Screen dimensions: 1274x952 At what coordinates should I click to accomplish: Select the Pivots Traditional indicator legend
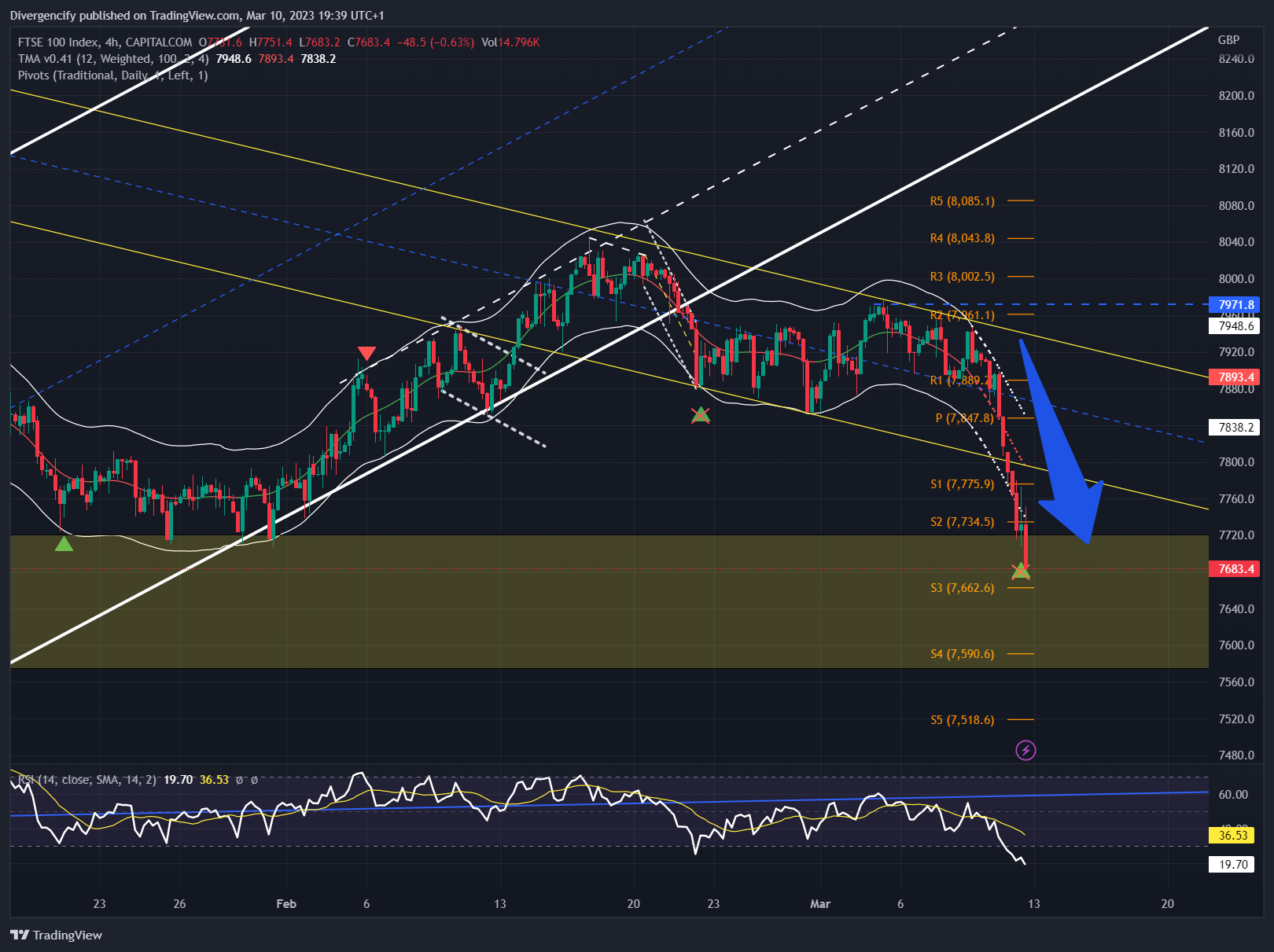113,75
